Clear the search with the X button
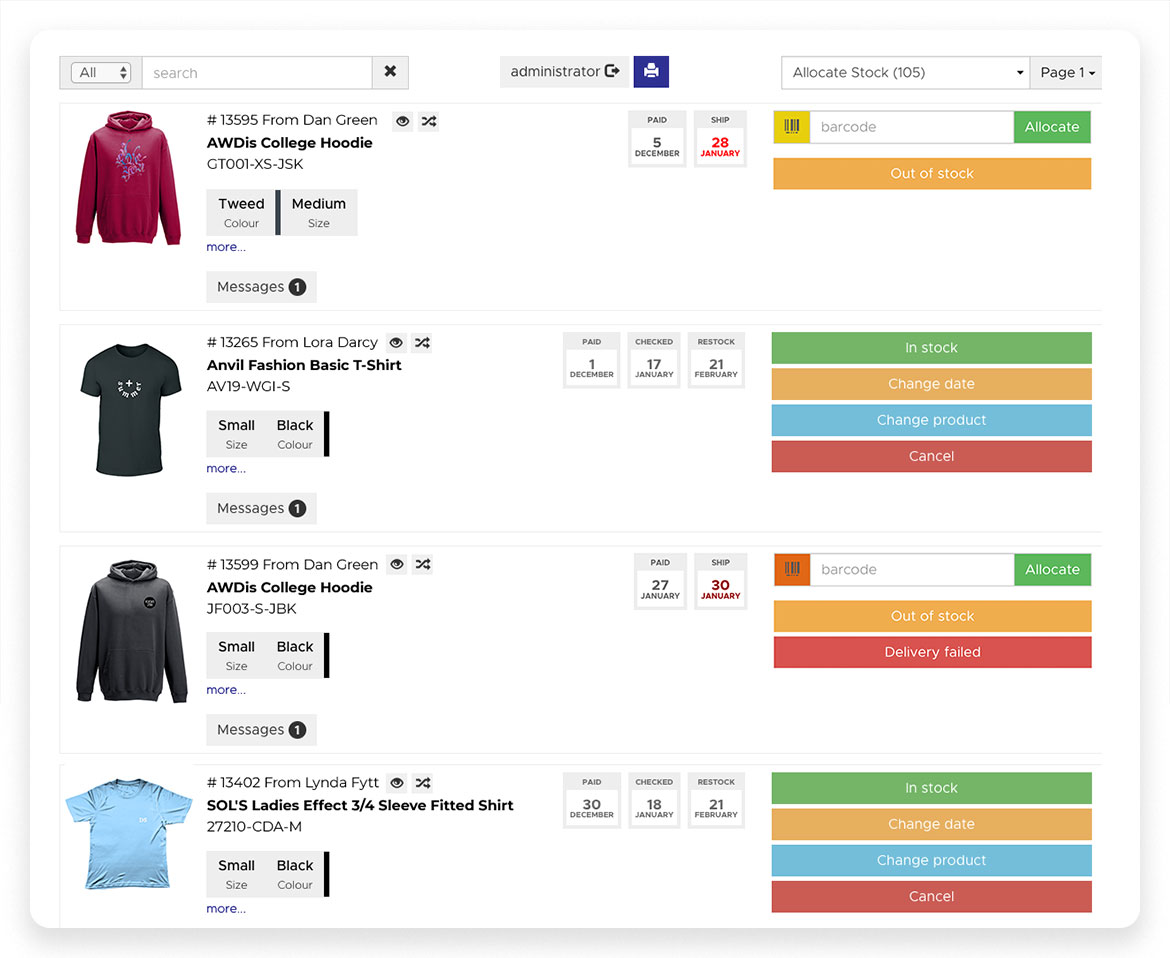 [390, 72]
